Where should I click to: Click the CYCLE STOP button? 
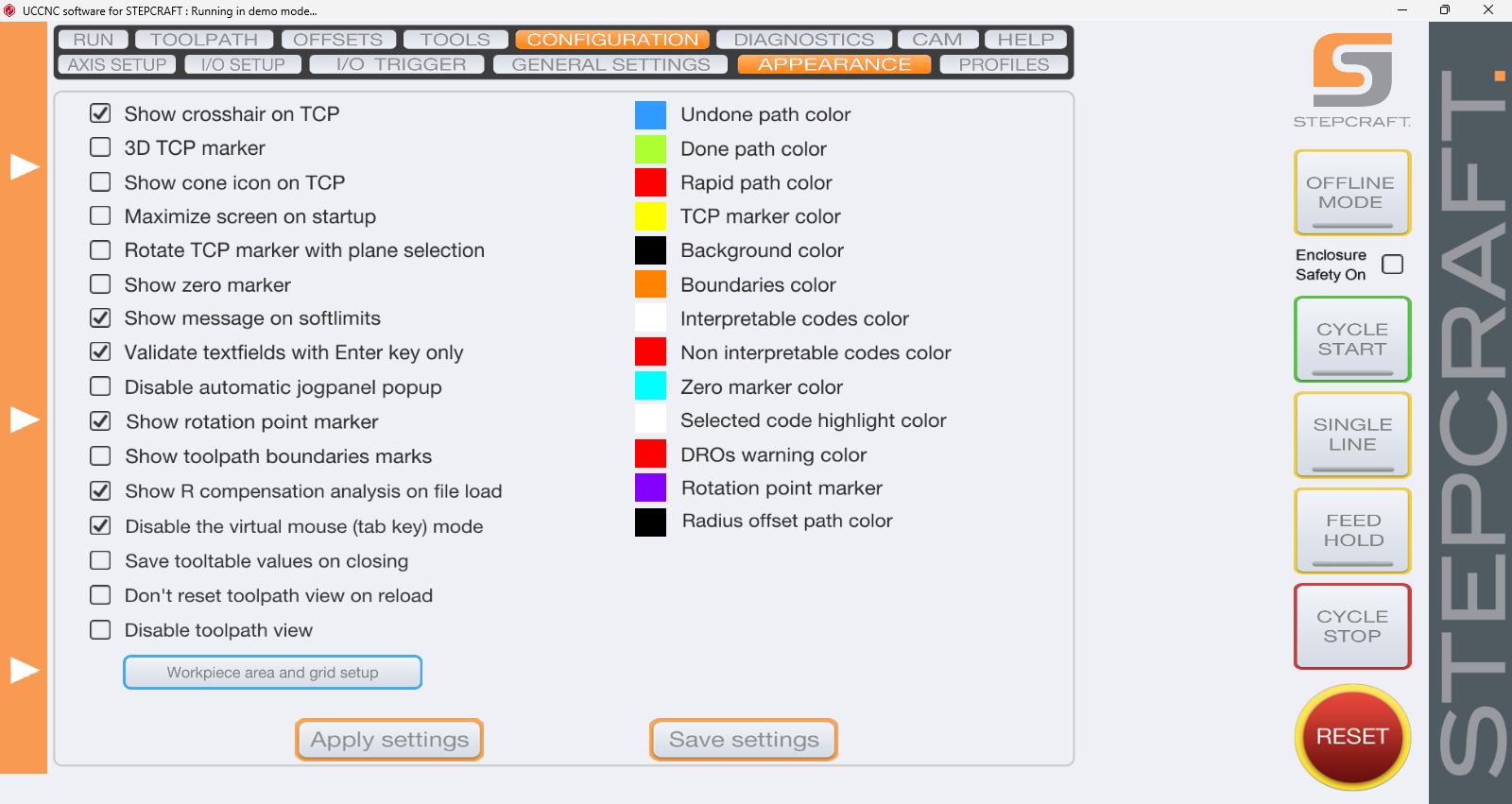(x=1352, y=626)
